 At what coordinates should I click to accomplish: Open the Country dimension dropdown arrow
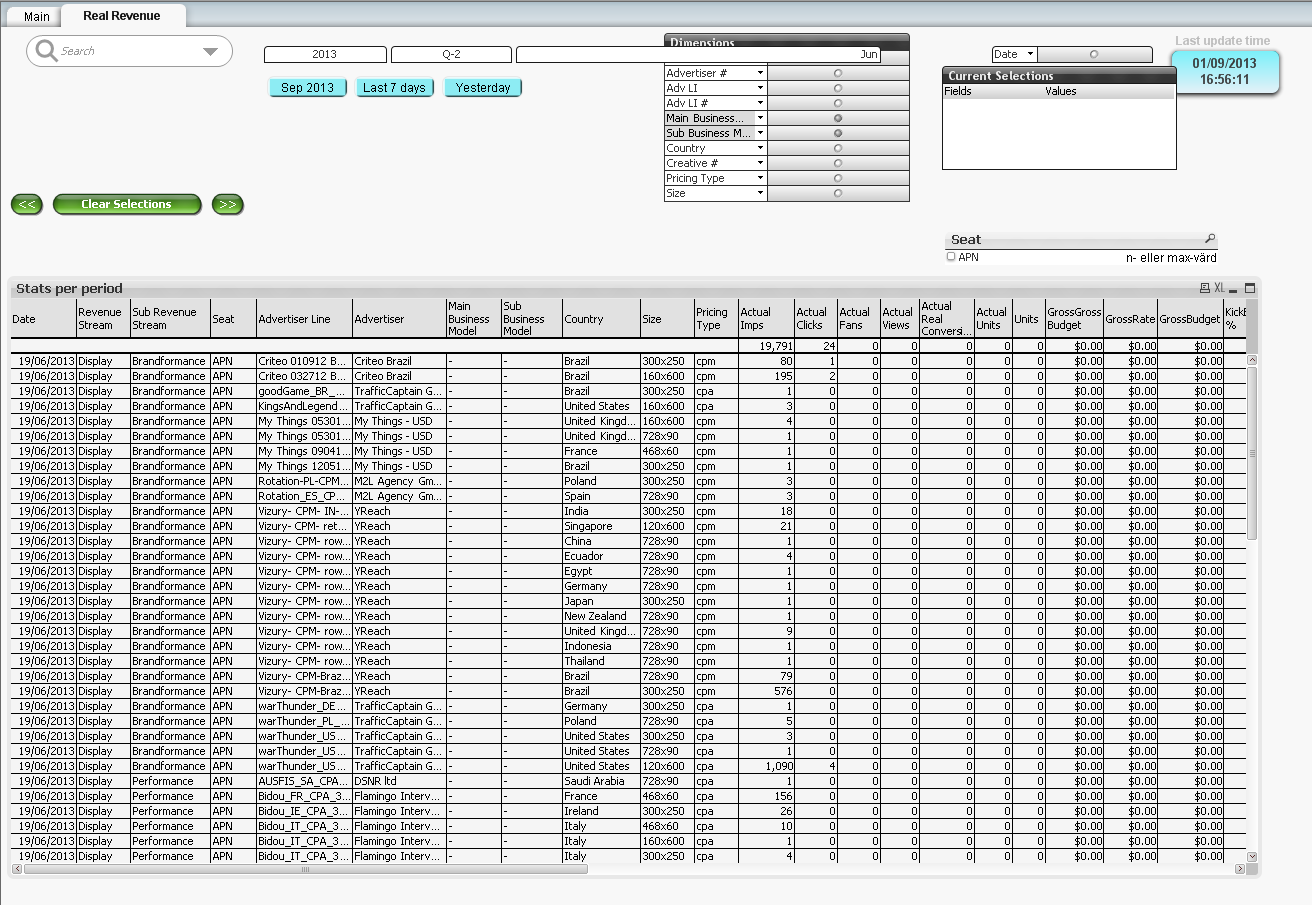tap(760, 148)
